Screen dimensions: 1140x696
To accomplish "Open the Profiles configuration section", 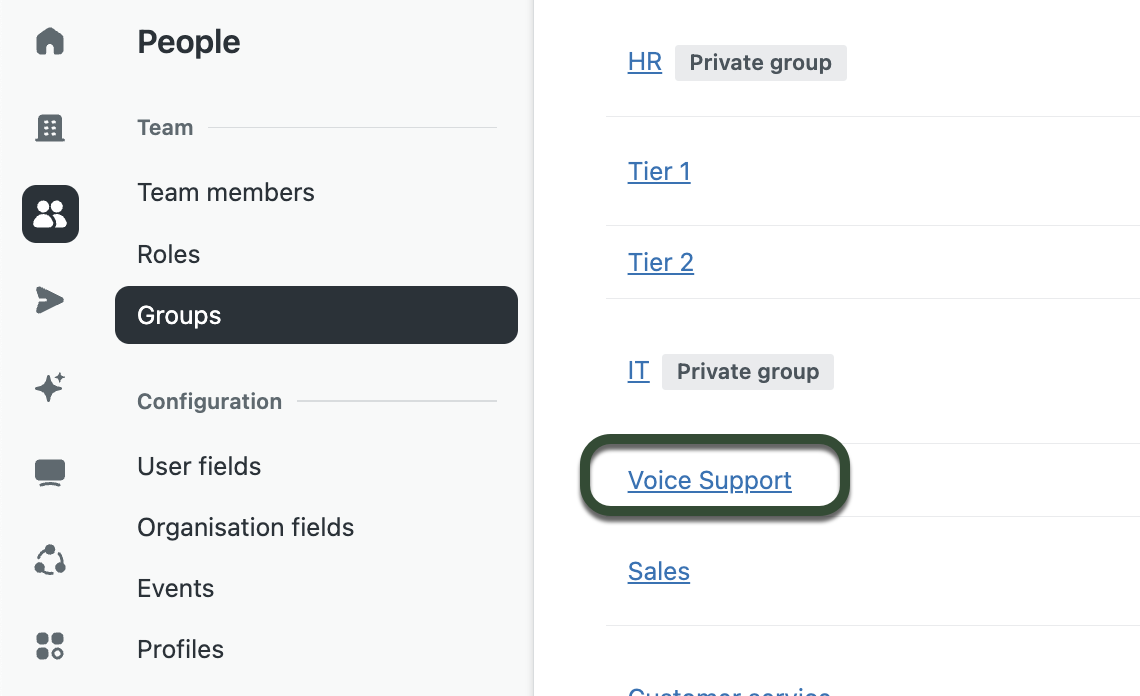I will pos(180,649).
